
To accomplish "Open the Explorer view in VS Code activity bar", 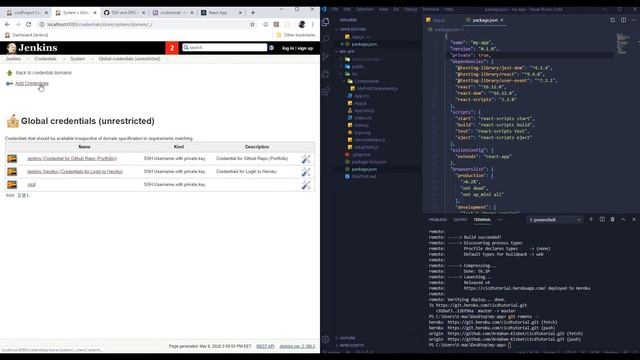I will pos(325,22).
